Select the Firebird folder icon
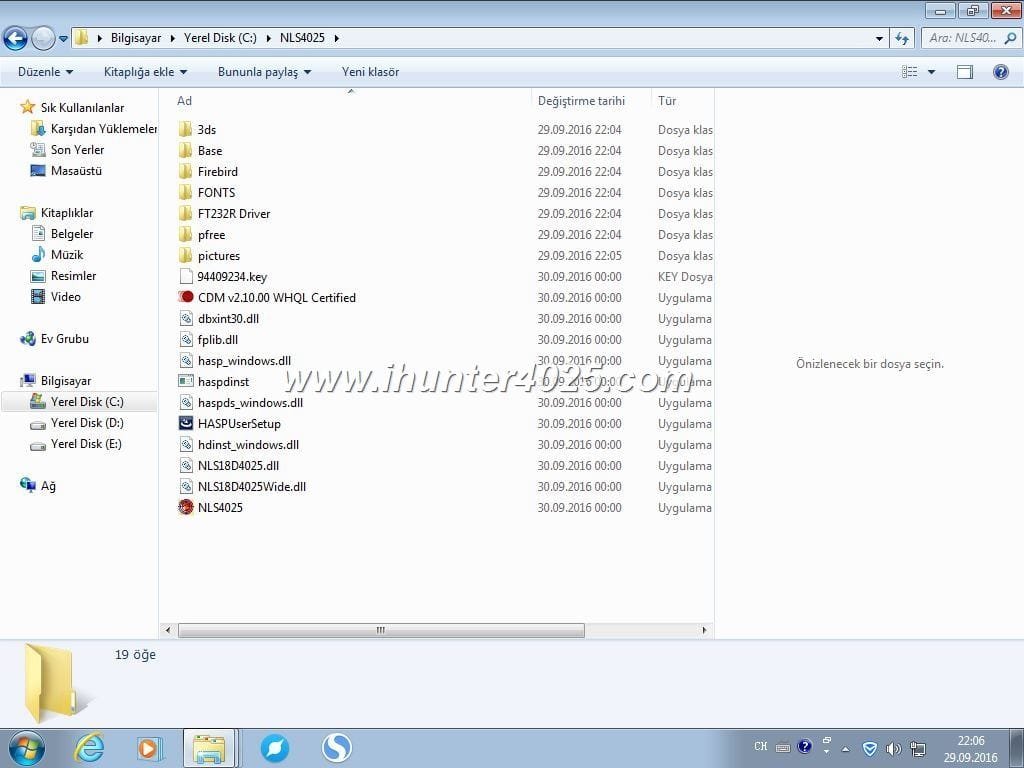Viewport: 1024px width, 768px height. [185, 171]
